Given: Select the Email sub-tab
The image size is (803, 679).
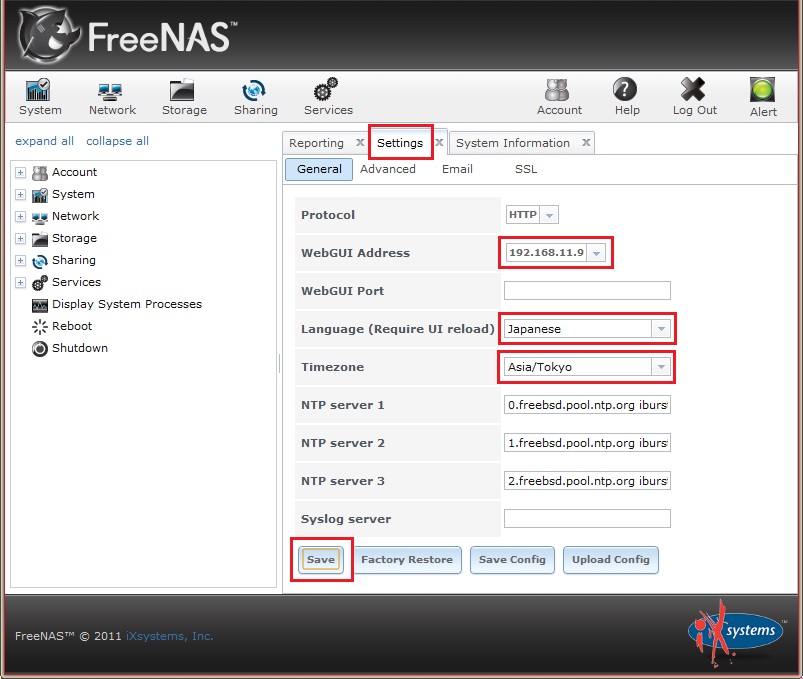Looking at the screenshot, I should (457, 169).
